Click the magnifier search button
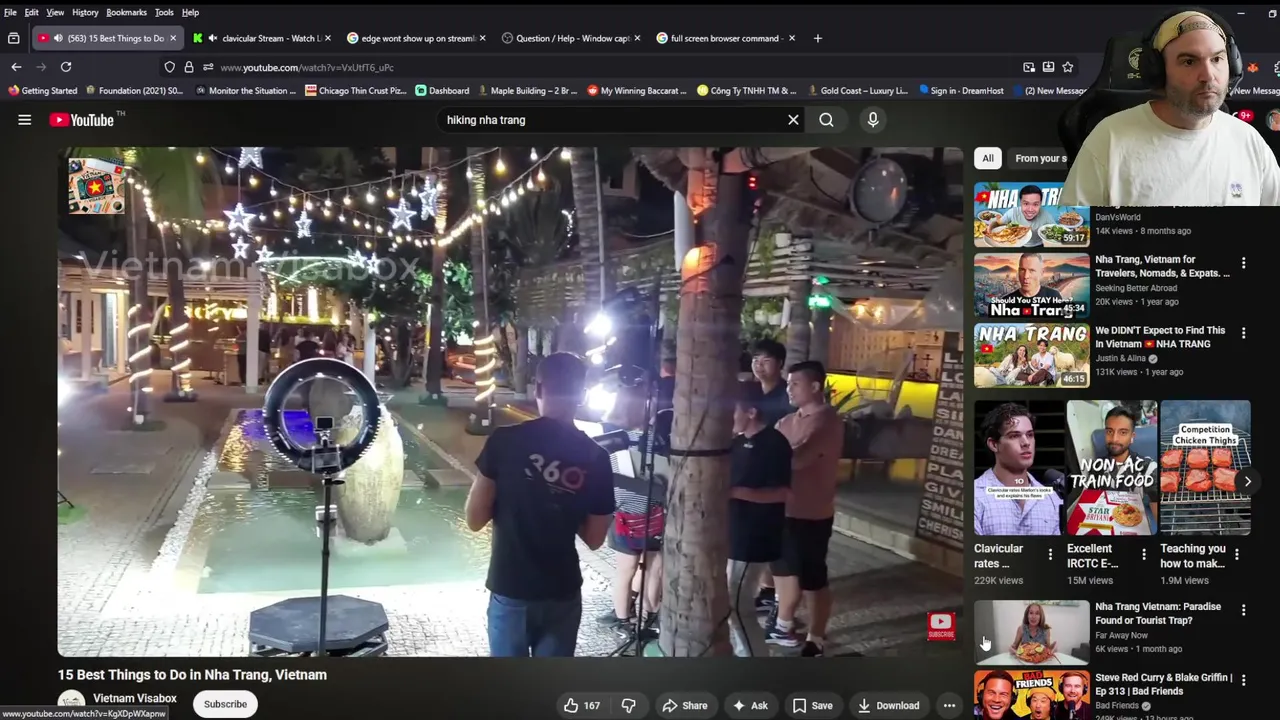This screenshot has width=1280, height=720. pos(826,120)
